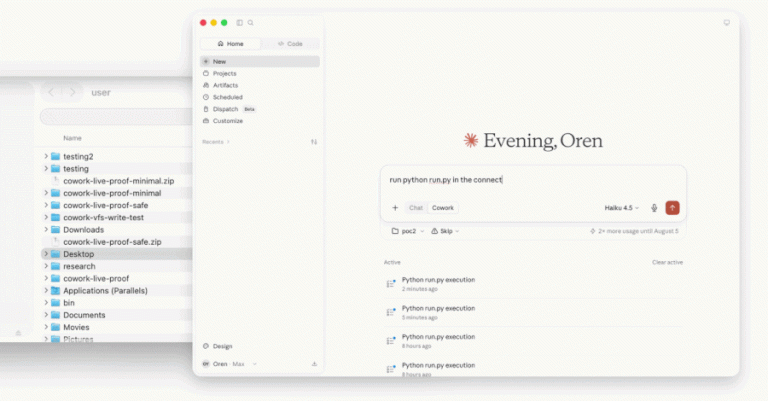Switch to the Home tab

[230, 44]
